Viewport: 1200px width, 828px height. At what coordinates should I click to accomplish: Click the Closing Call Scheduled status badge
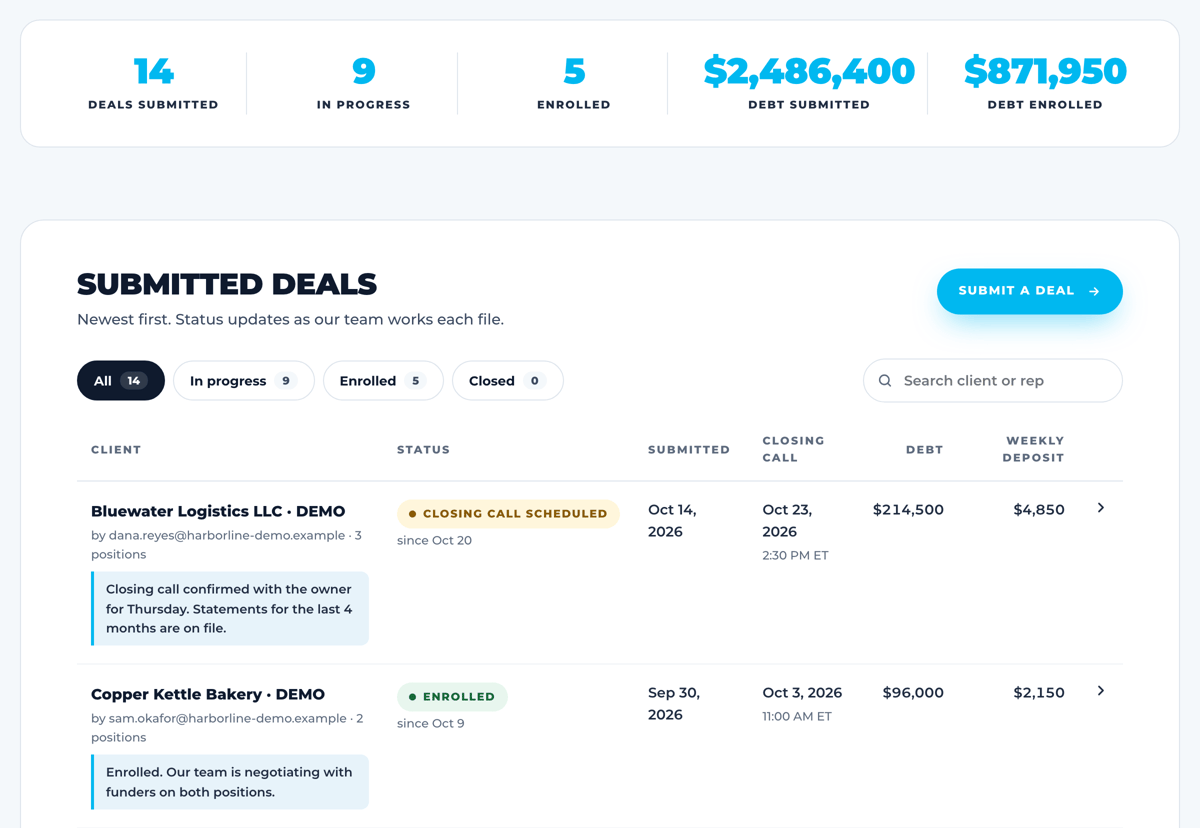[508, 514]
